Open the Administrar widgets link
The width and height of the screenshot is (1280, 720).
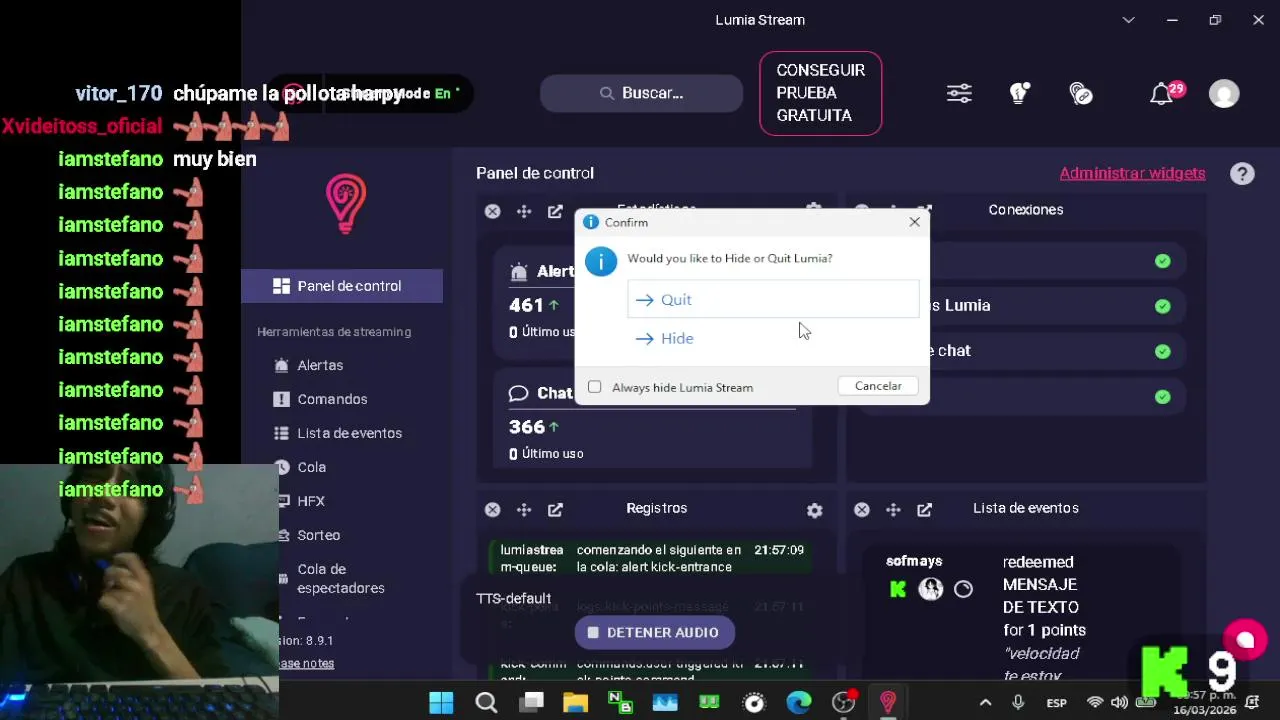click(1132, 173)
